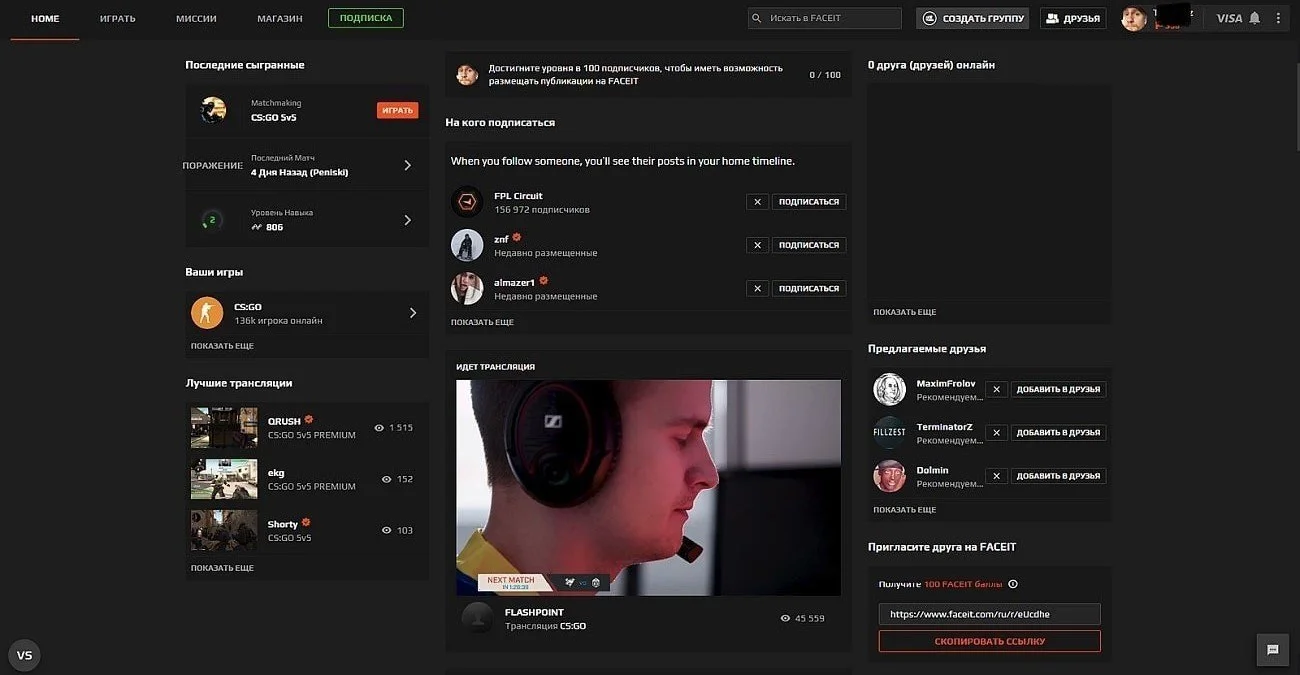The width and height of the screenshot is (1300, 675).
Task: Go to the HOME tab
Action: click(x=45, y=18)
